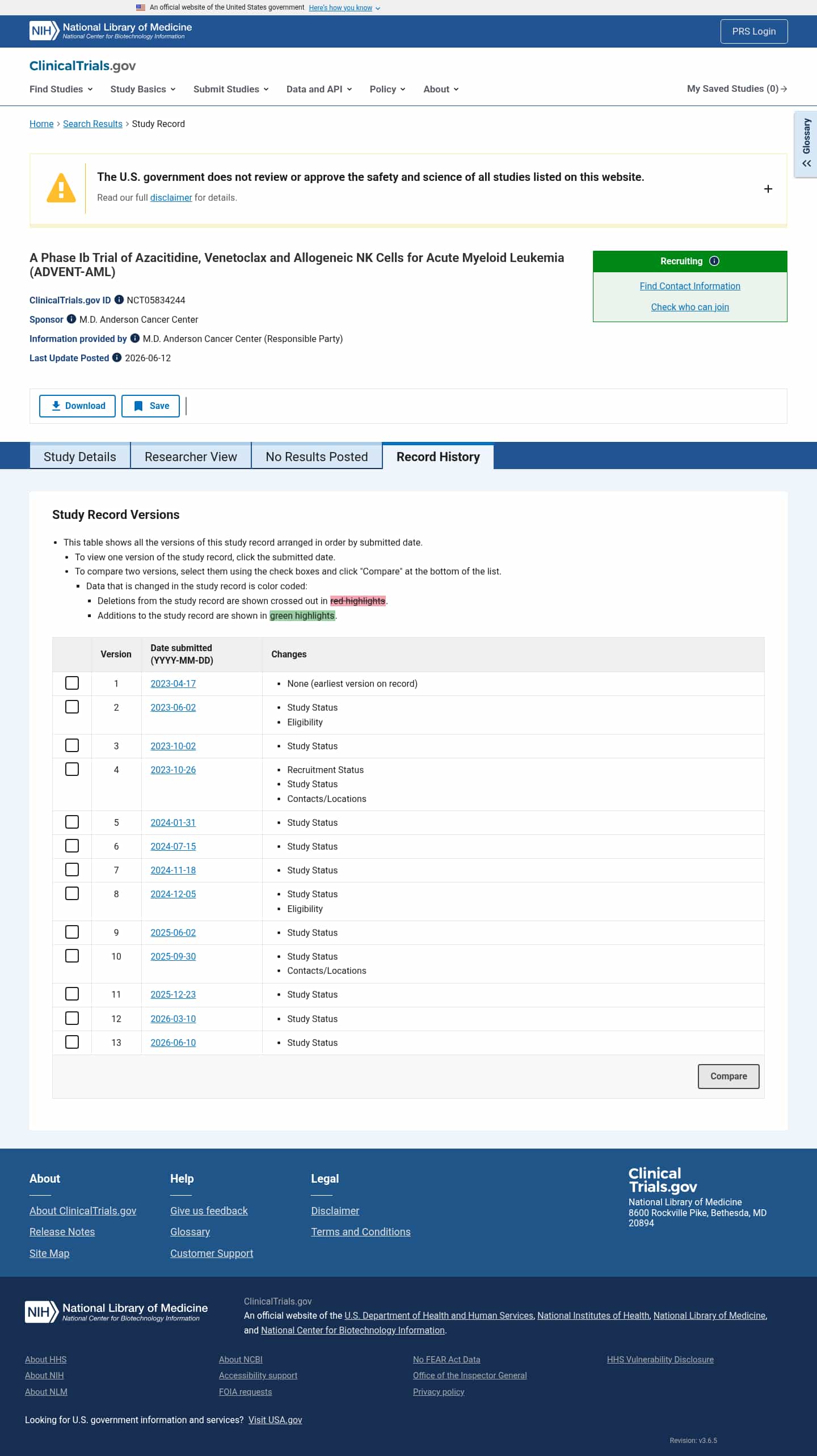817x1456 pixels.
Task: Open the 2024-07-15 version link
Action: (173, 846)
